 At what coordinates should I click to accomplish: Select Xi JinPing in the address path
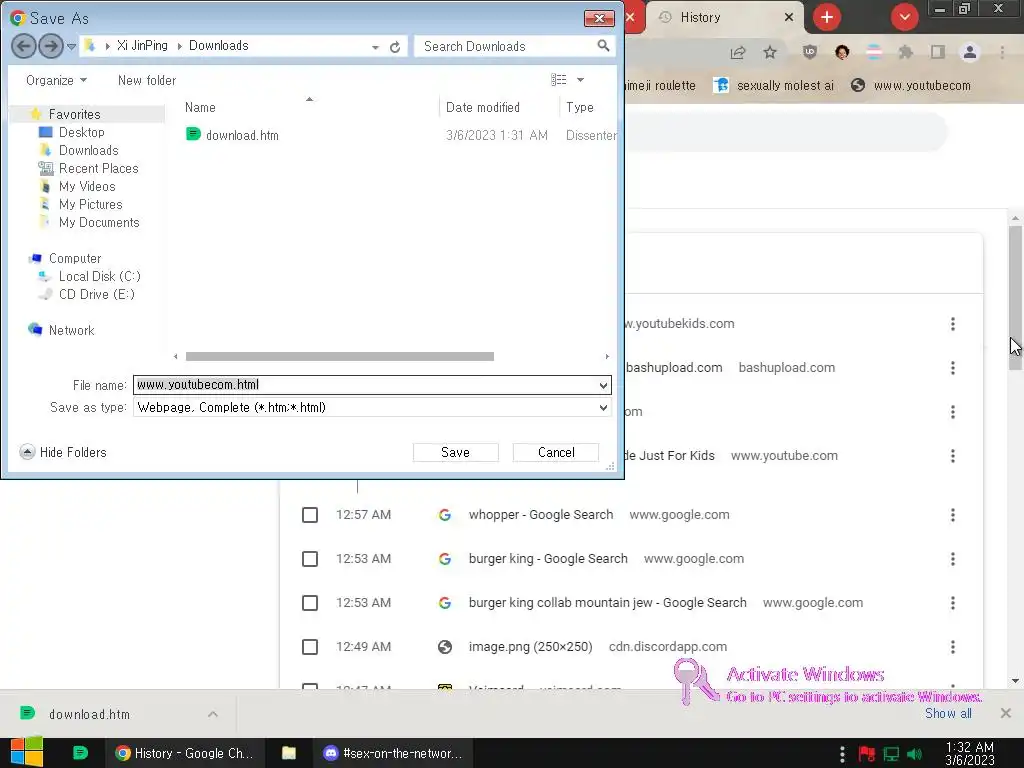coord(142,46)
